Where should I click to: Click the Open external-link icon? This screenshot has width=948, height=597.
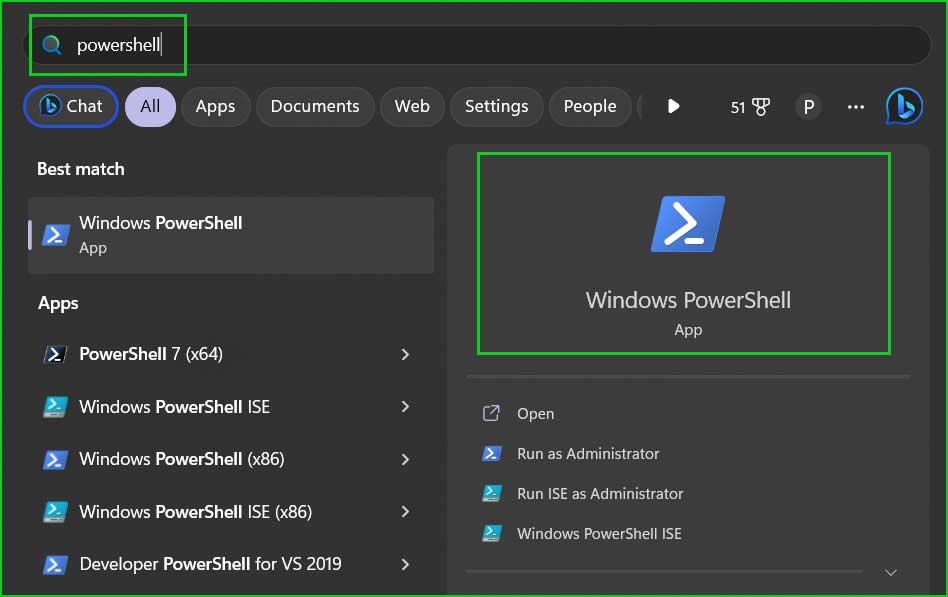[x=491, y=413]
